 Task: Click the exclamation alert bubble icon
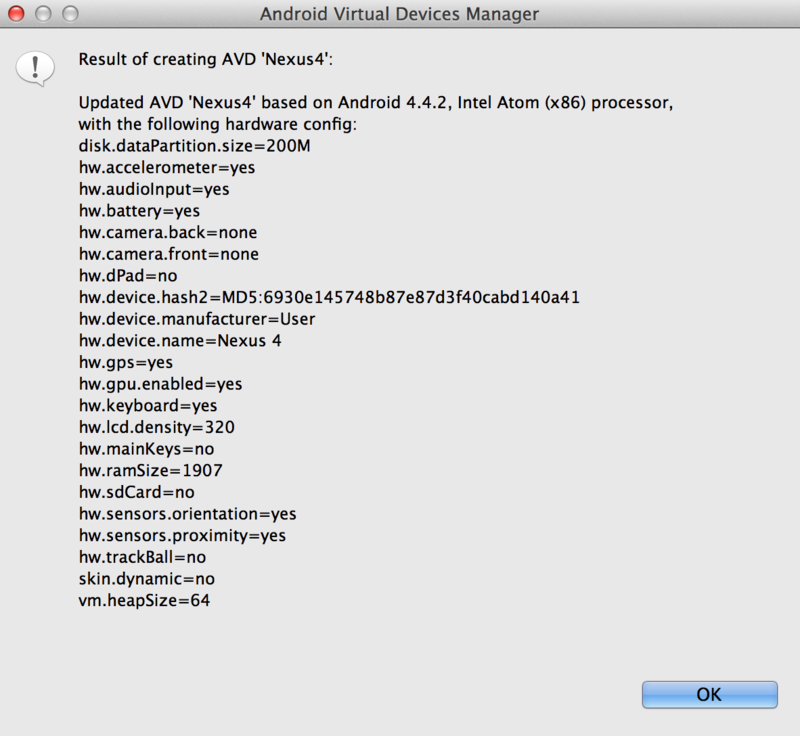click(x=35, y=68)
